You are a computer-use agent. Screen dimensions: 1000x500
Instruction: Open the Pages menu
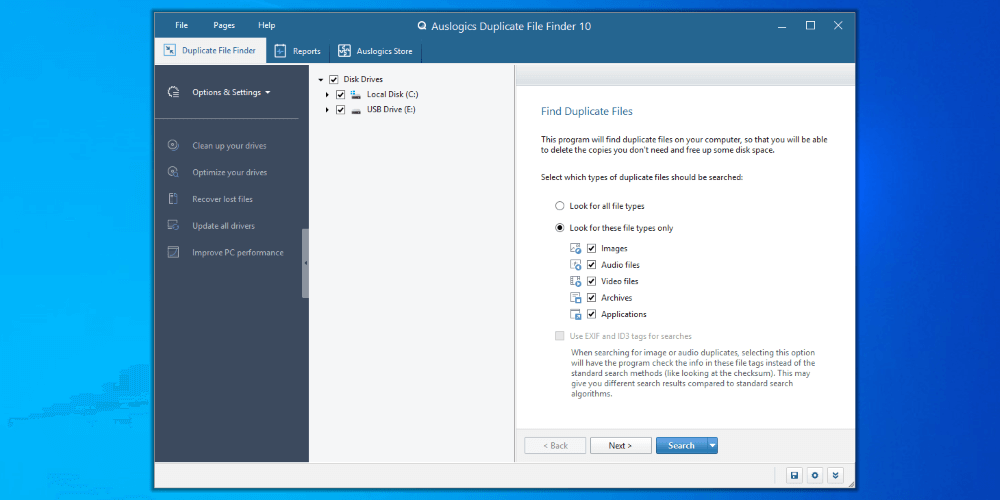[224, 26]
